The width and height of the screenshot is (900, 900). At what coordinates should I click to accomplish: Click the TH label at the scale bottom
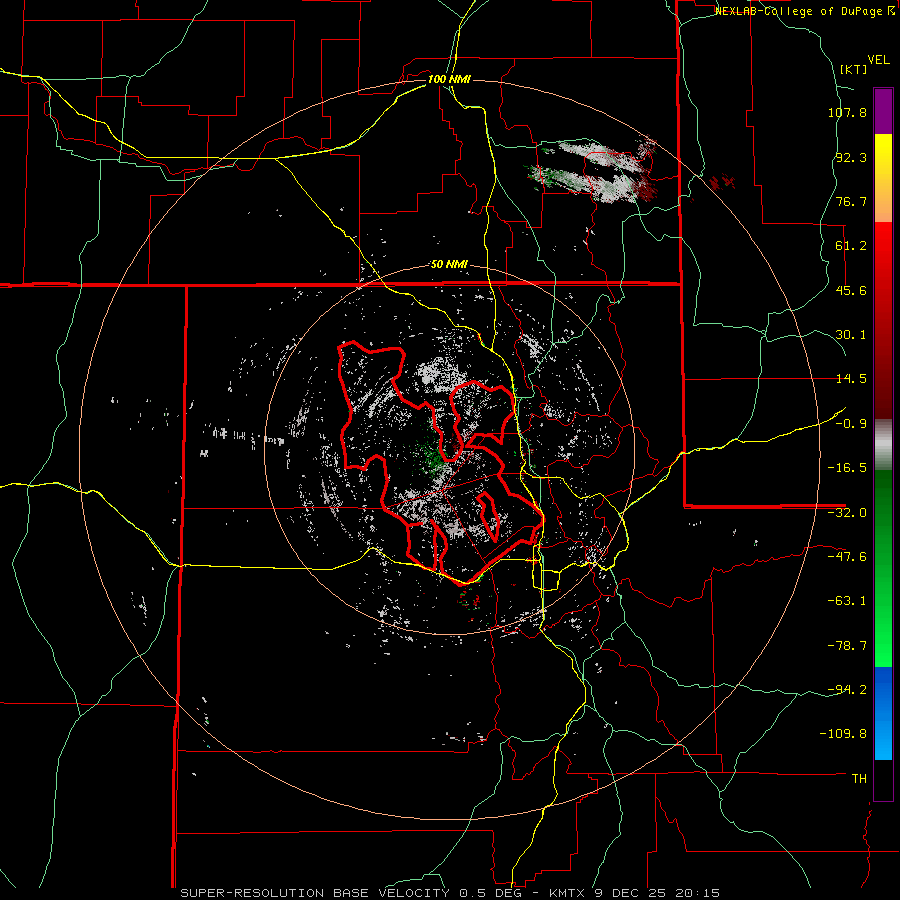(859, 779)
